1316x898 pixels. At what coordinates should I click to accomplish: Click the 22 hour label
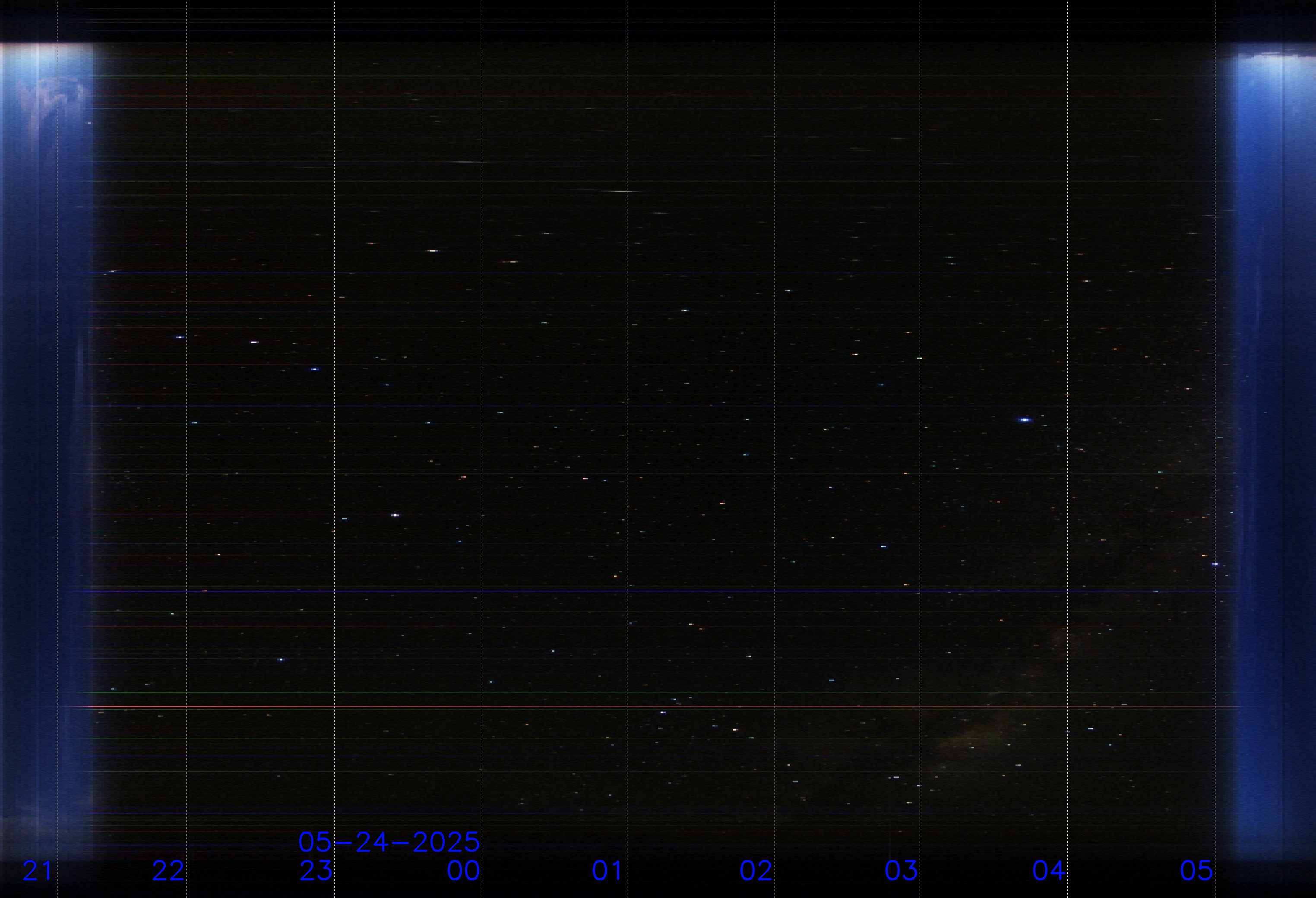click(168, 871)
